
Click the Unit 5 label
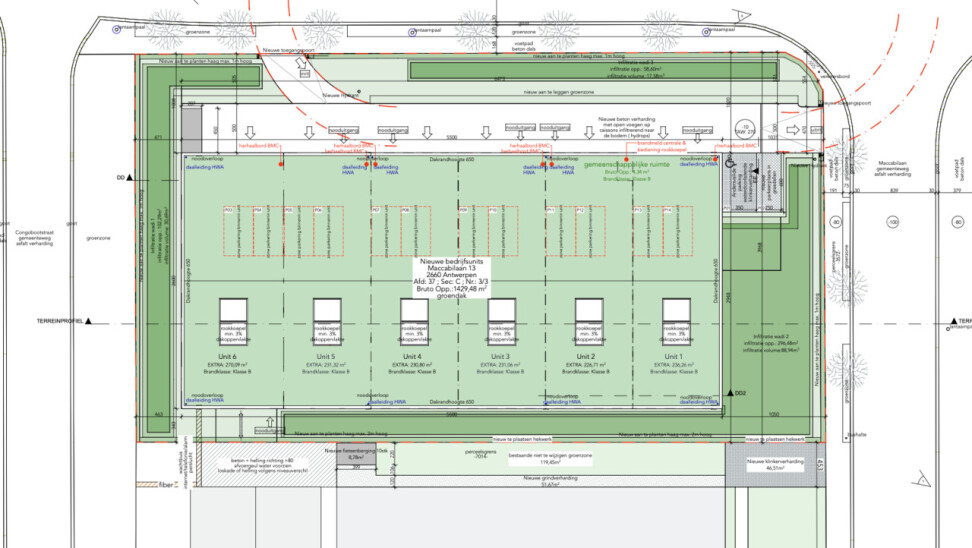click(x=320, y=357)
